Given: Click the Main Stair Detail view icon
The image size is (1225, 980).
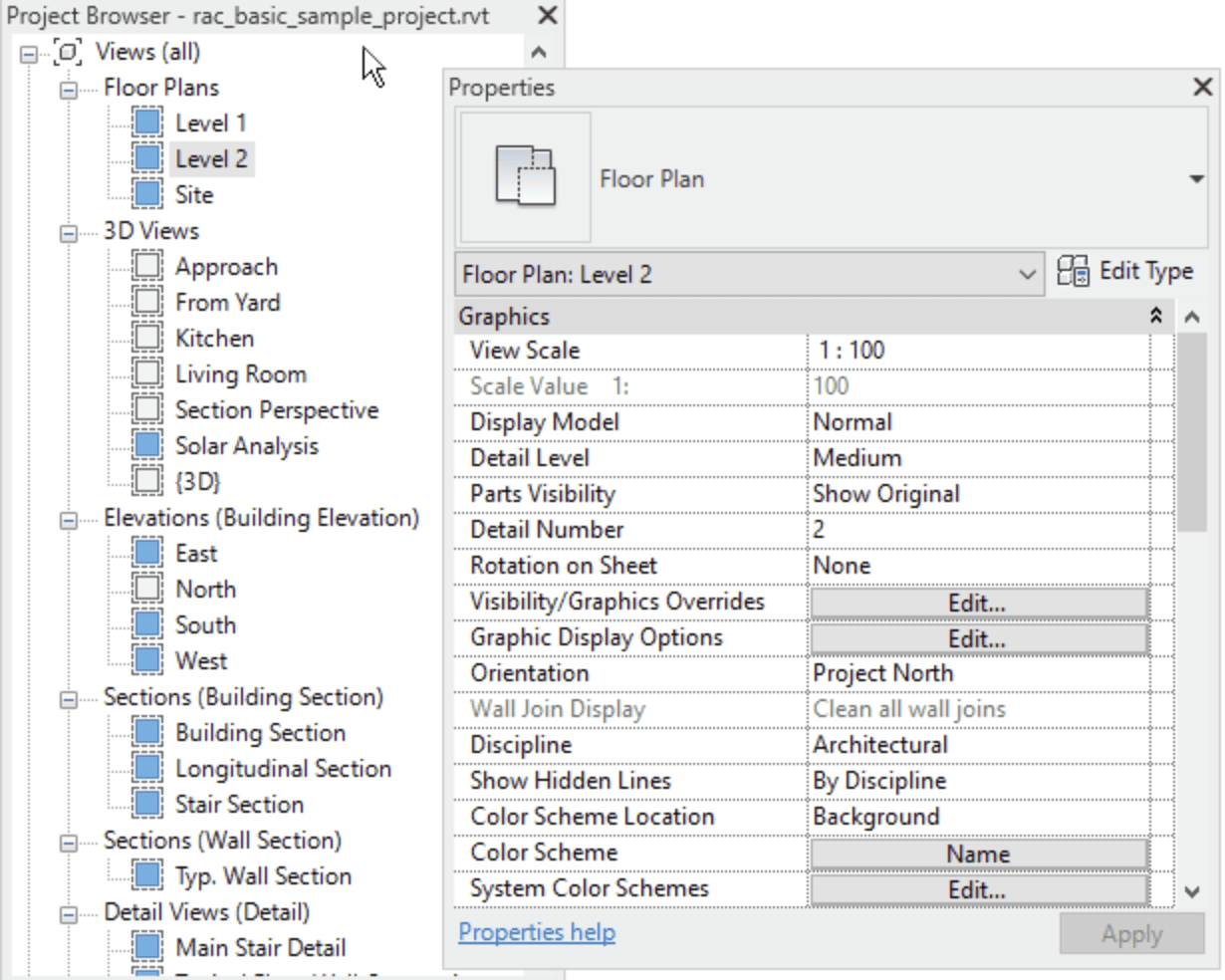Looking at the screenshot, I should (x=147, y=948).
